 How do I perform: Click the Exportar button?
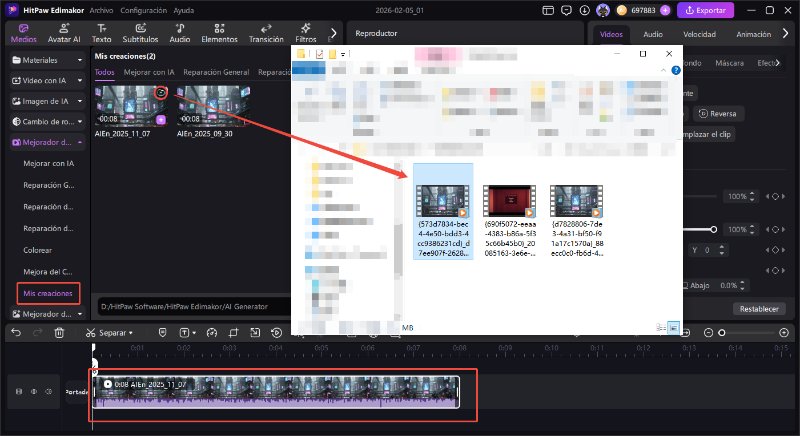(705, 10)
